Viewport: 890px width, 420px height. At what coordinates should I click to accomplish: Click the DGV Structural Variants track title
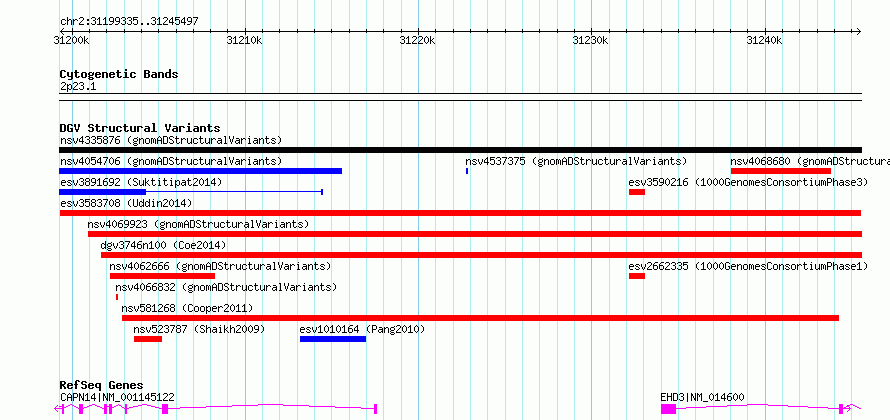click(x=140, y=128)
